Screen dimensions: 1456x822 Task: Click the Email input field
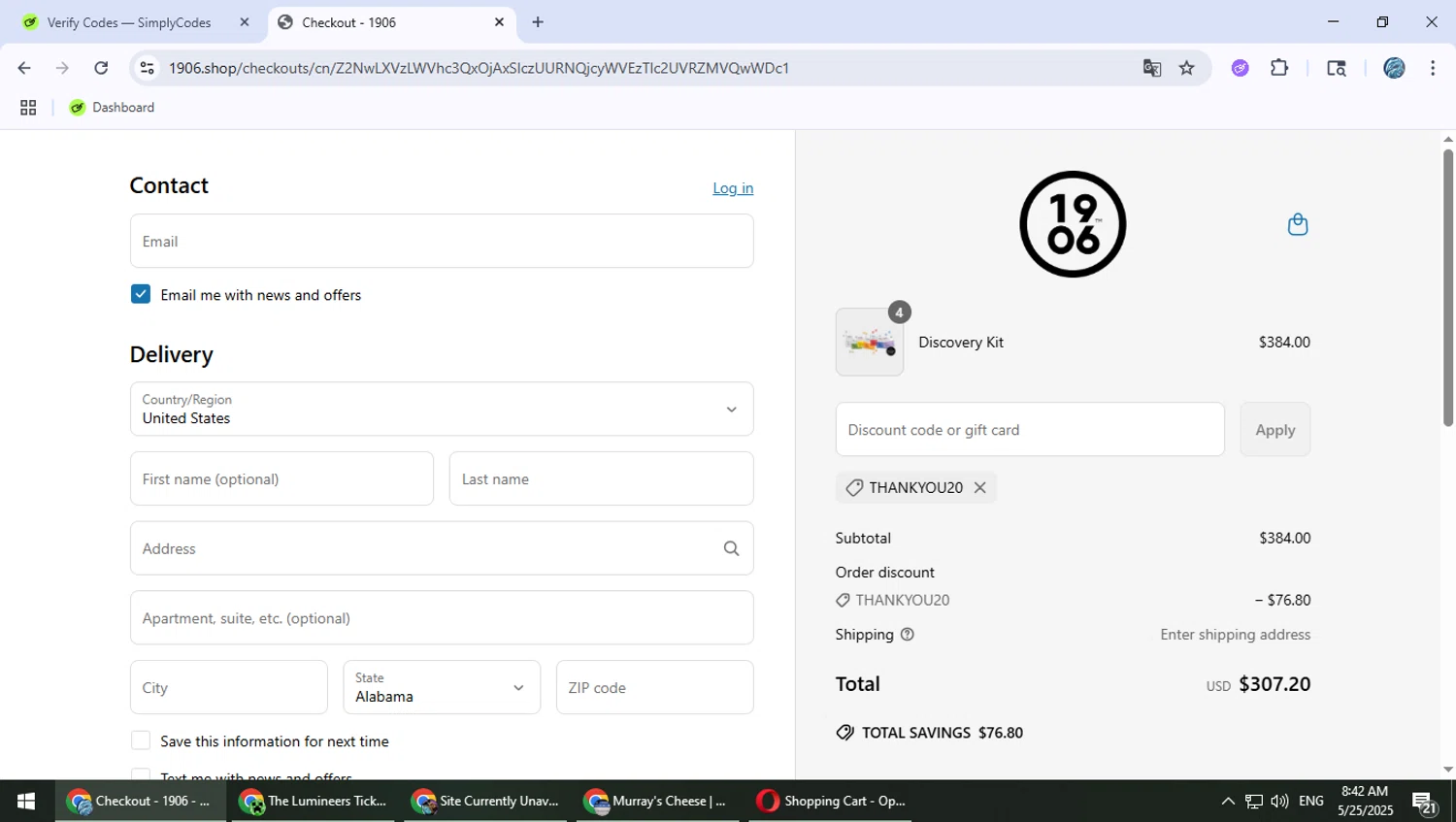pyautogui.click(x=442, y=241)
